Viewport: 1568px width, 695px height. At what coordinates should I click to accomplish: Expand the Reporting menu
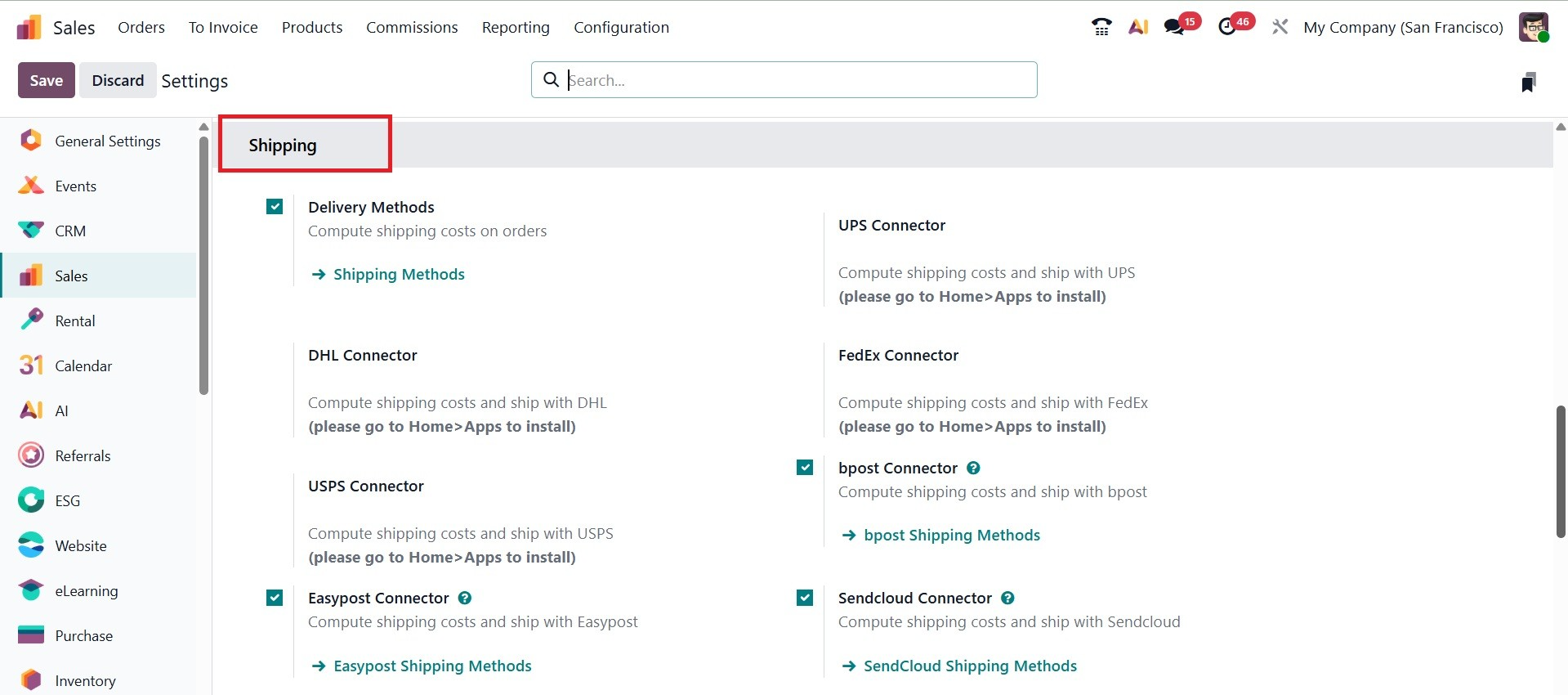(516, 27)
